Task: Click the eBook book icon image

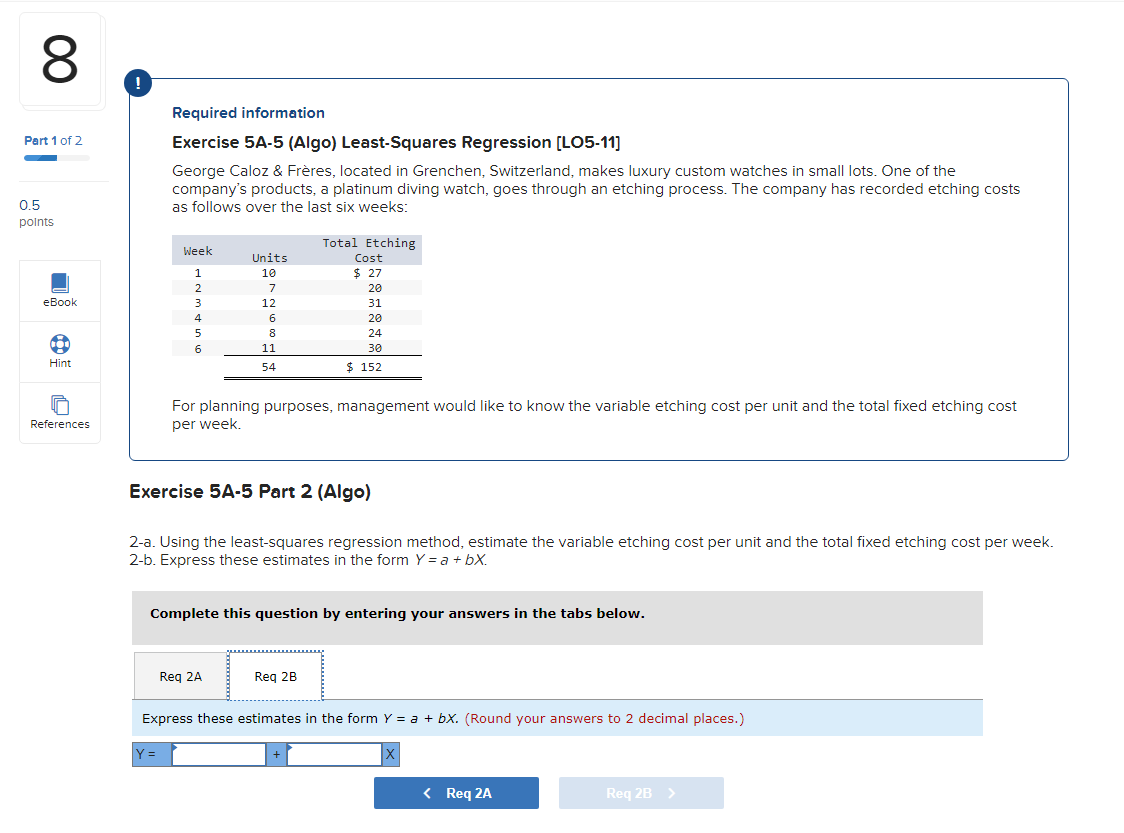Action: click(59, 283)
